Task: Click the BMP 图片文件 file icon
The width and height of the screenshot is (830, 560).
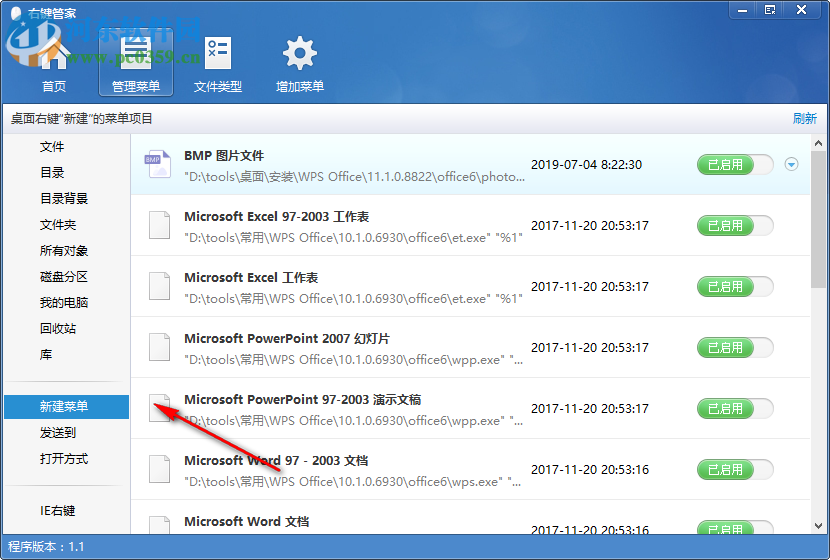Action: tap(158, 164)
